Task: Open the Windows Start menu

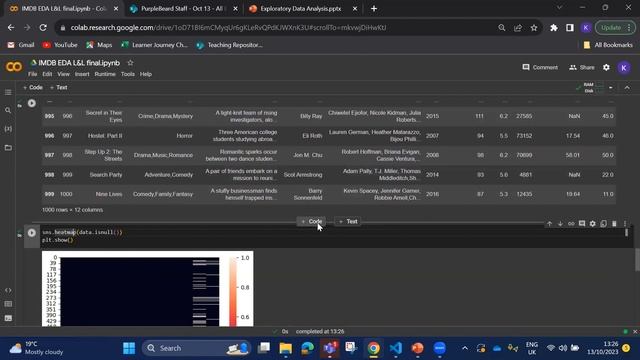Action: coord(129,348)
